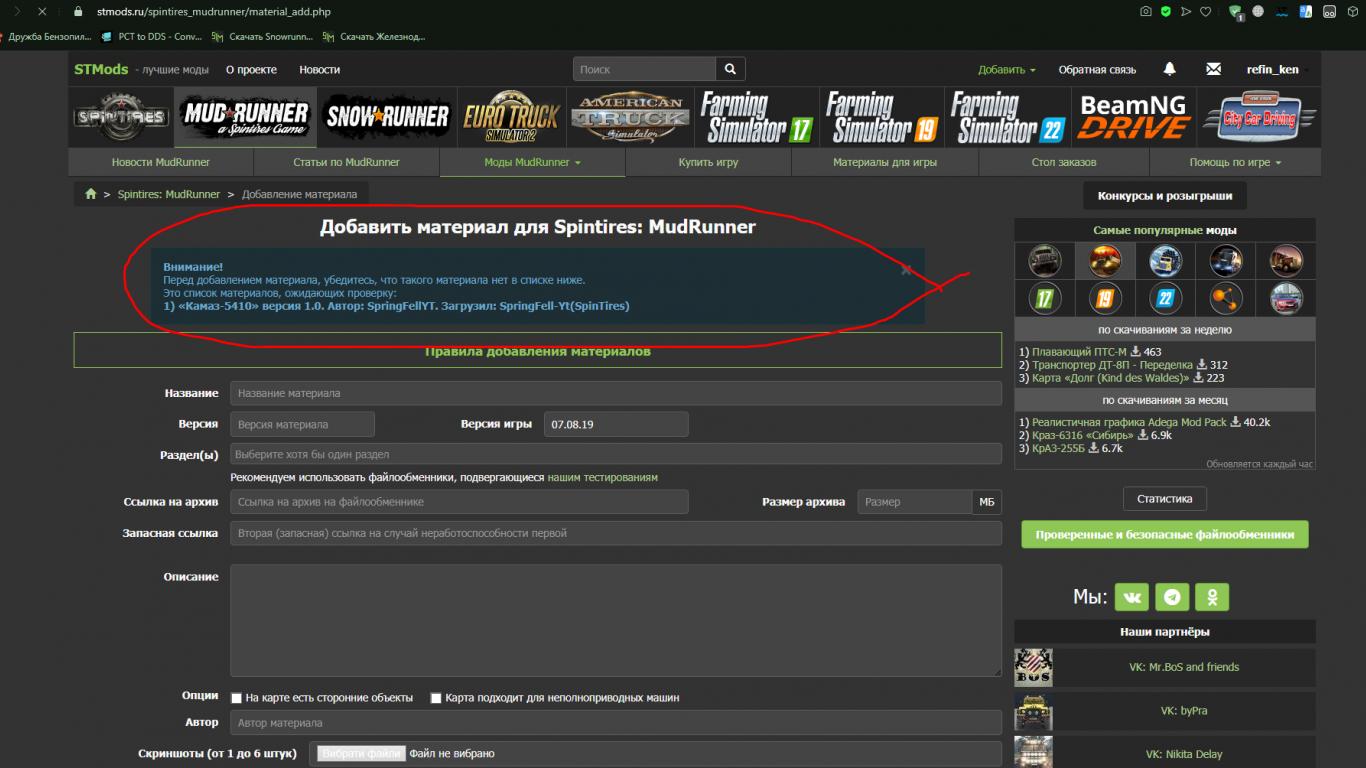Select the BeamNG Drive game logo
The height and width of the screenshot is (768, 1366).
point(1132,117)
